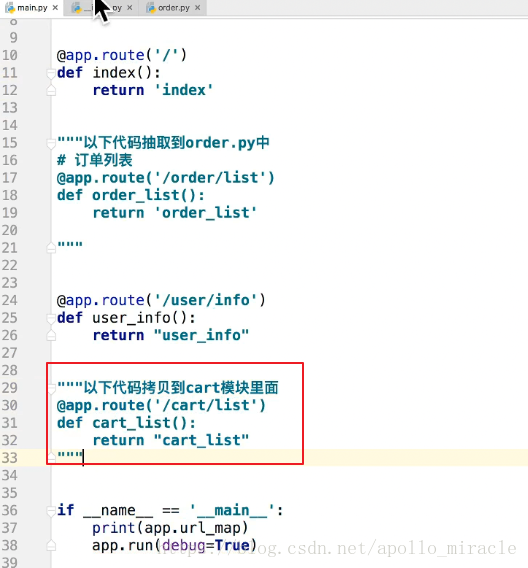This screenshot has width=528, height=568.
Task: Click on 'def user_info():' line
Action: 126,318
